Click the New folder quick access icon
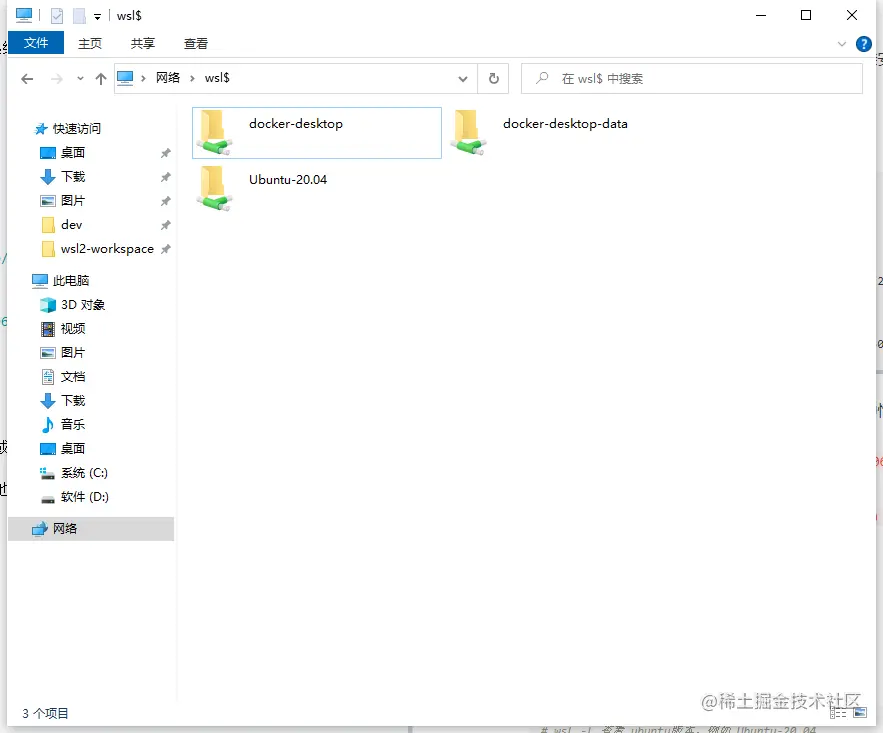The image size is (883, 733). [x=79, y=16]
